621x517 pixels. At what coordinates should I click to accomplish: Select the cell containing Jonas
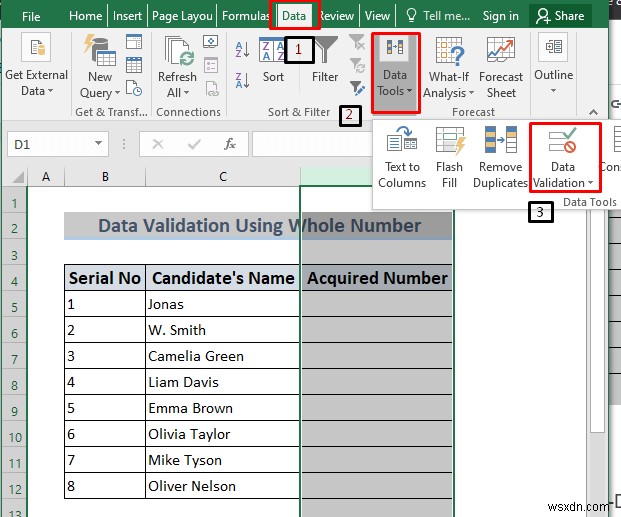(x=223, y=304)
